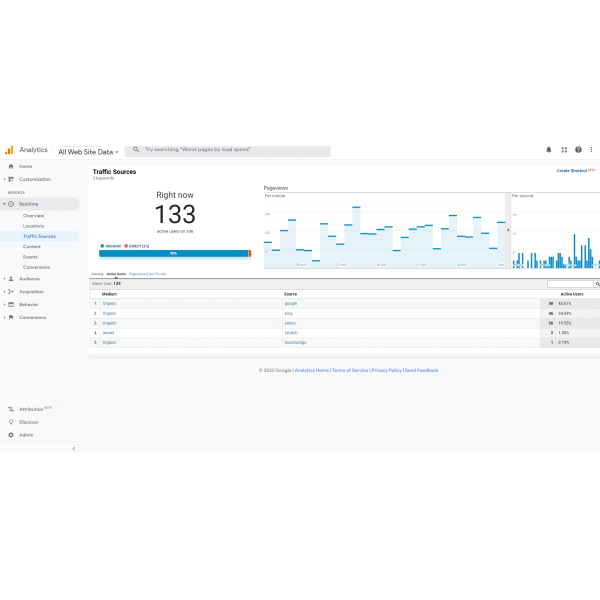The image size is (600, 600).
Task: Expand the Conversions section arrow
Action: click(x=4, y=317)
